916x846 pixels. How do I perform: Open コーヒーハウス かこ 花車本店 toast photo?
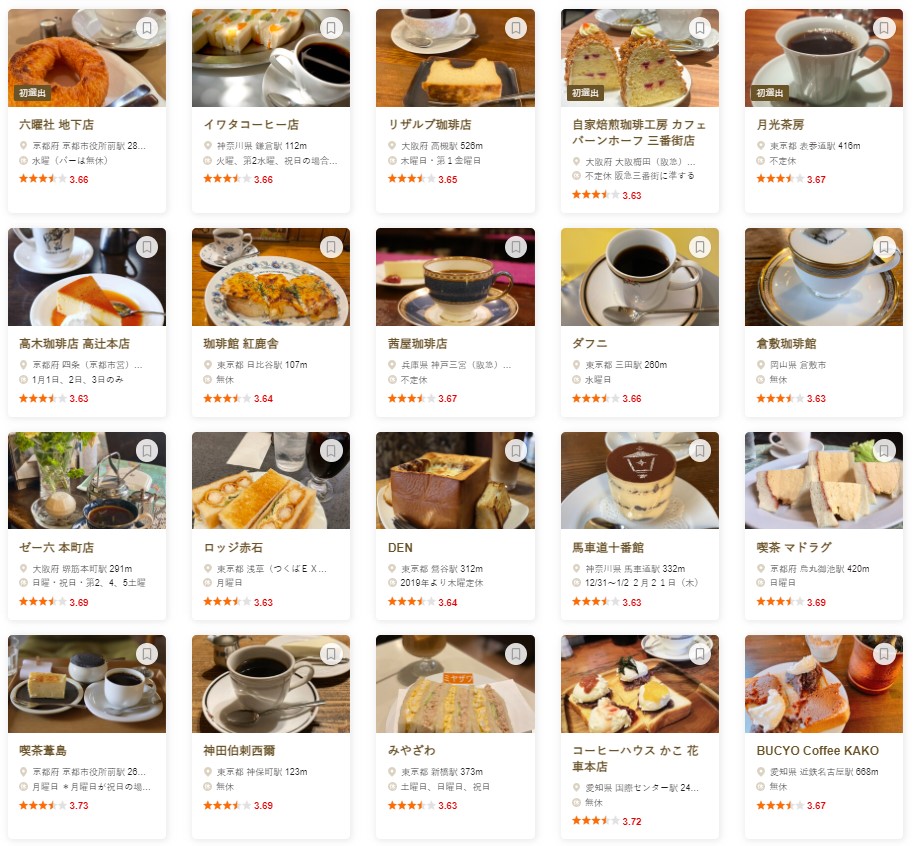pos(640,684)
